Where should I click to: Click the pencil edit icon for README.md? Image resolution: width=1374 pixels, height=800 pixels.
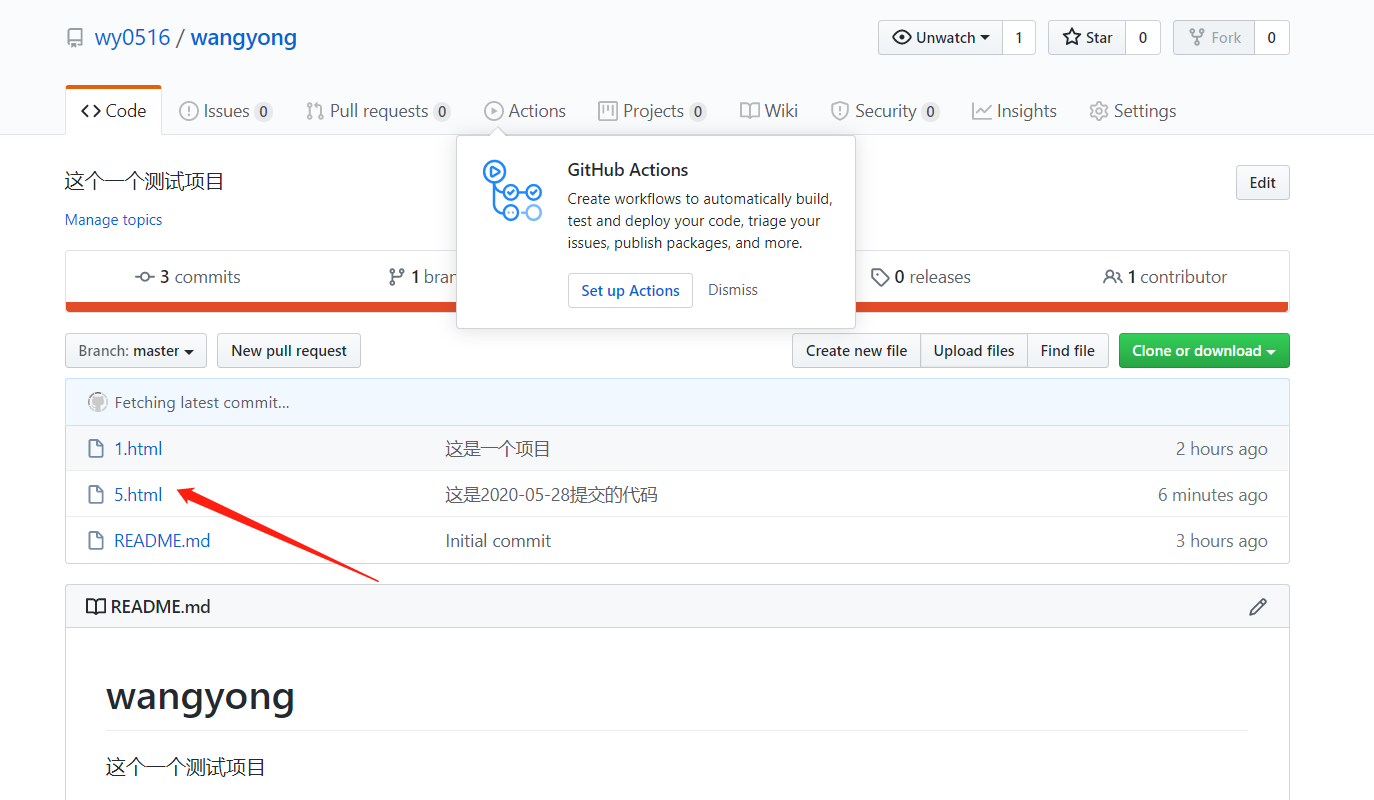tap(1258, 607)
